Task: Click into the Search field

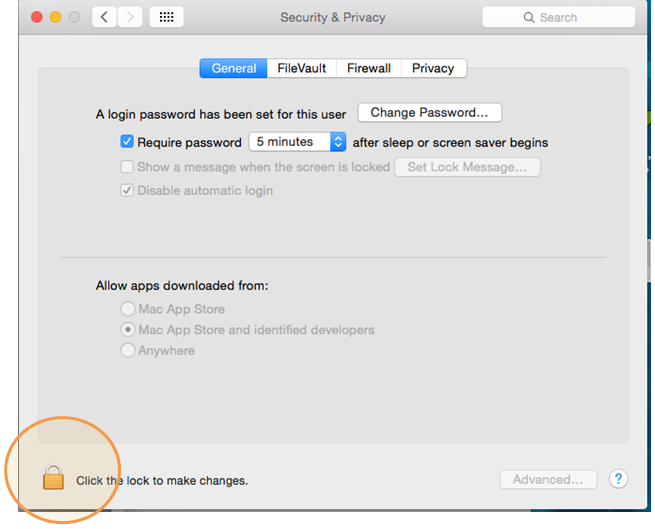Action: pos(559,17)
